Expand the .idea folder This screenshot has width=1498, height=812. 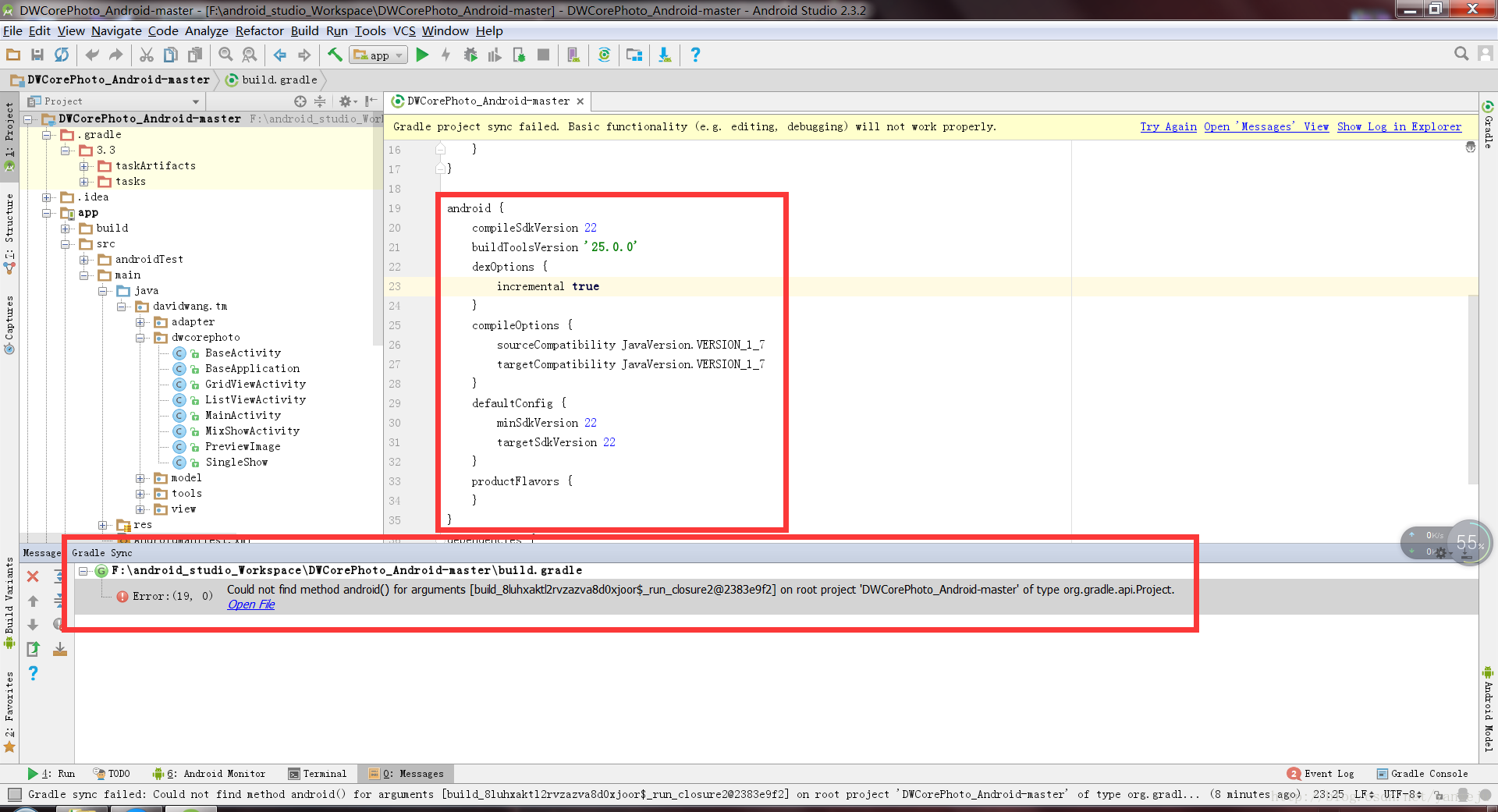47,197
